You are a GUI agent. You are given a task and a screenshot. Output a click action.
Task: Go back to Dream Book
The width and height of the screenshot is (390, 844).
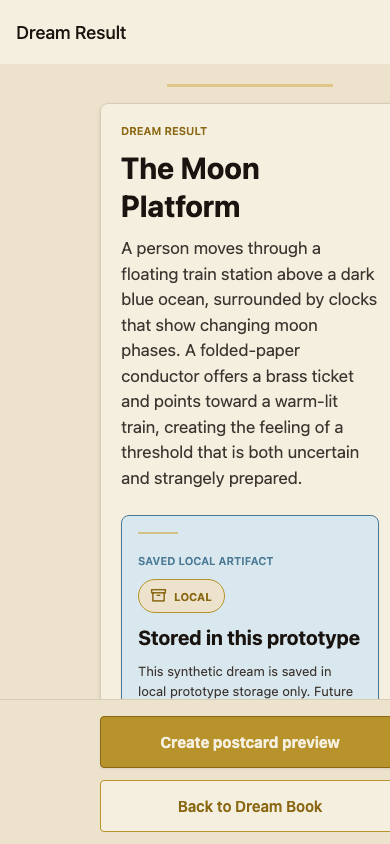[x=249, y=806]
